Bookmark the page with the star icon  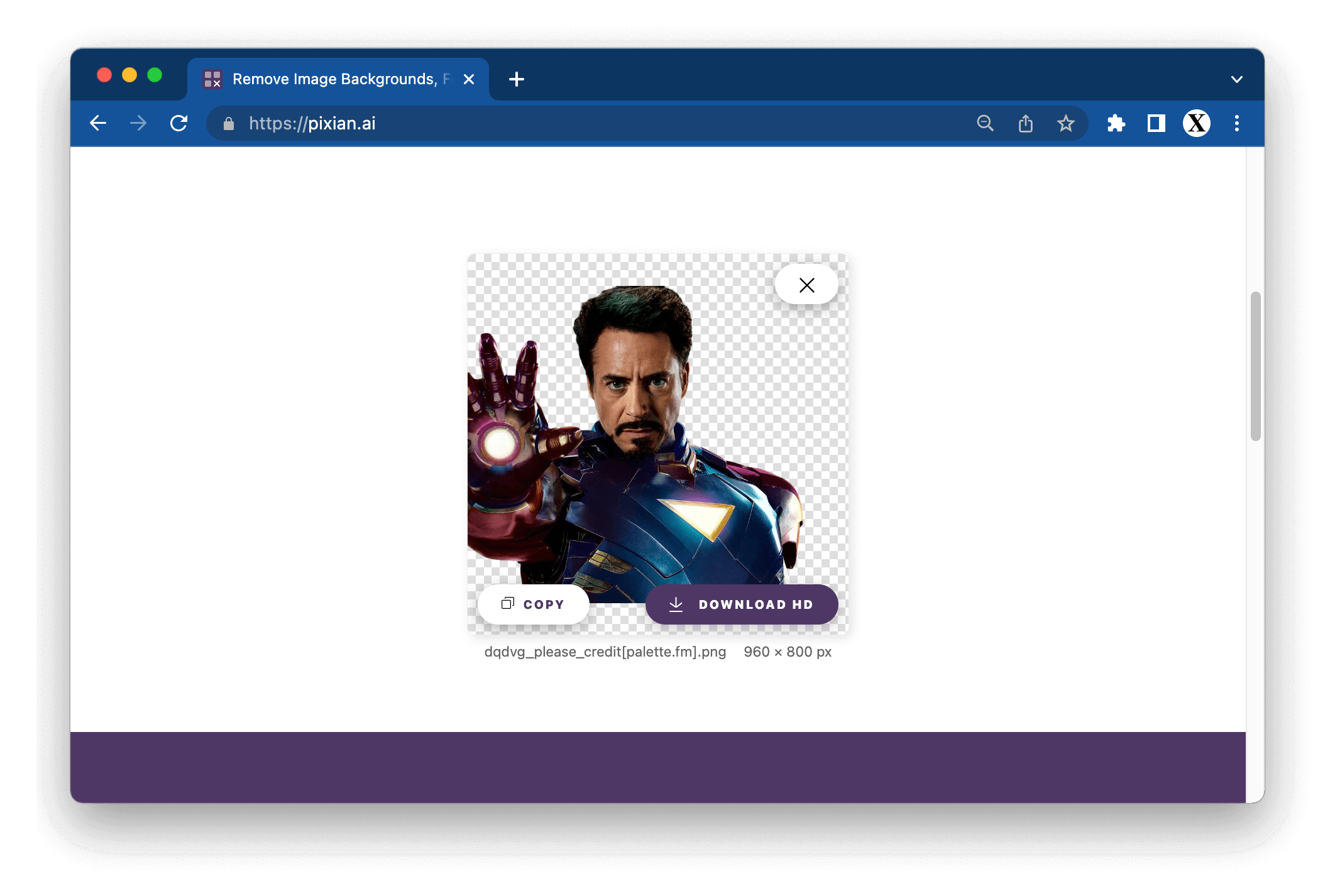(1065, 123)
